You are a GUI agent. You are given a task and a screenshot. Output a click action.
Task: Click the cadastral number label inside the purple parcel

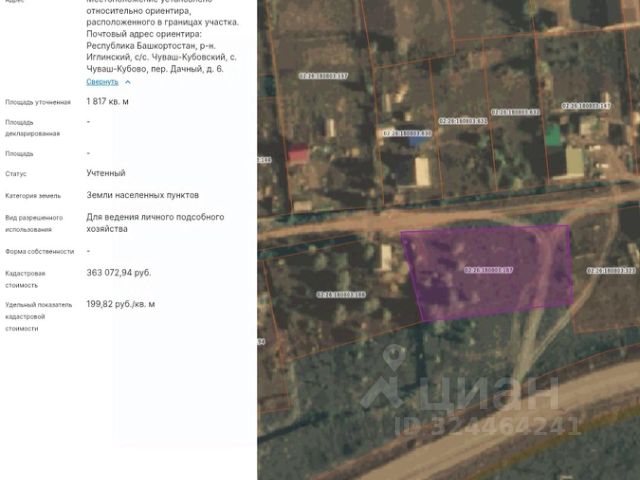(x=488, y=270)
